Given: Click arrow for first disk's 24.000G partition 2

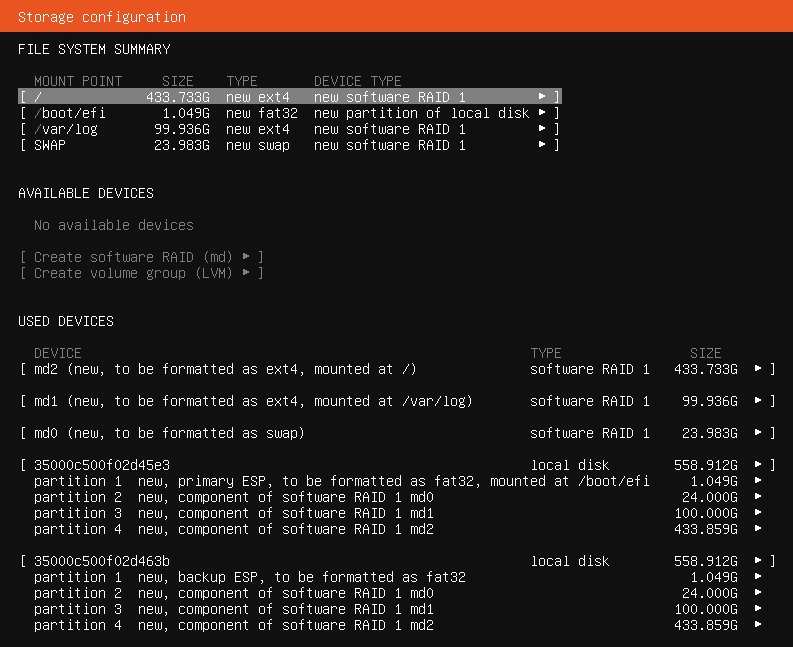Looking at the screenshot, I should point(758,497).
